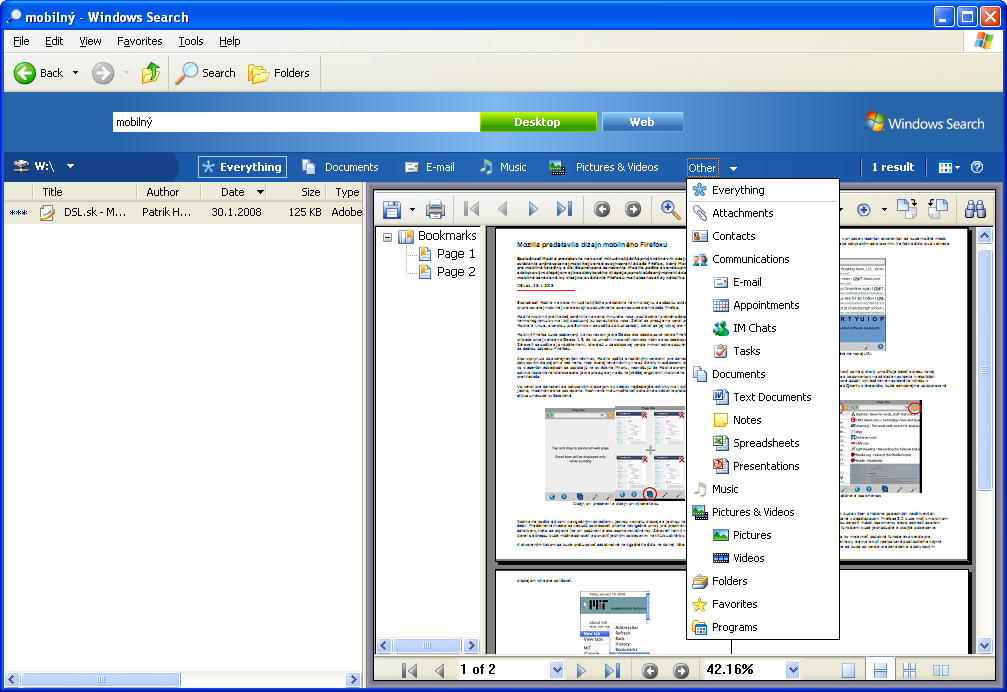Screen dimensions: 1007x692
Task: Click the Web search button
Action: point(642,122)
